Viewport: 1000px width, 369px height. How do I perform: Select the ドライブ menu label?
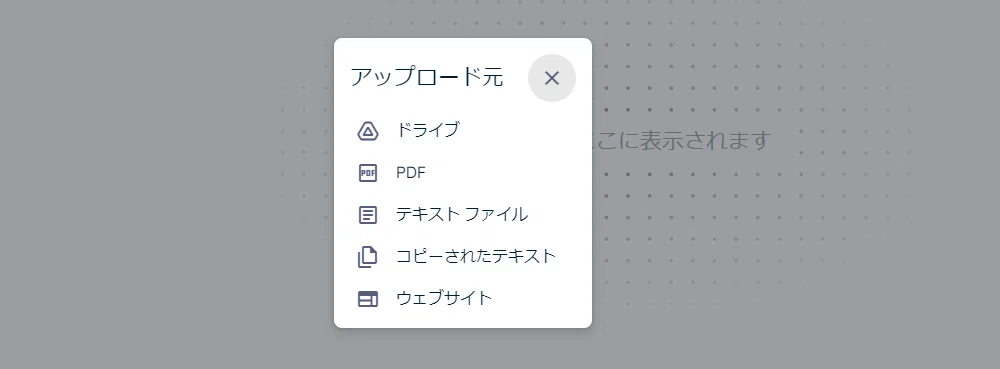click(427, 130)
